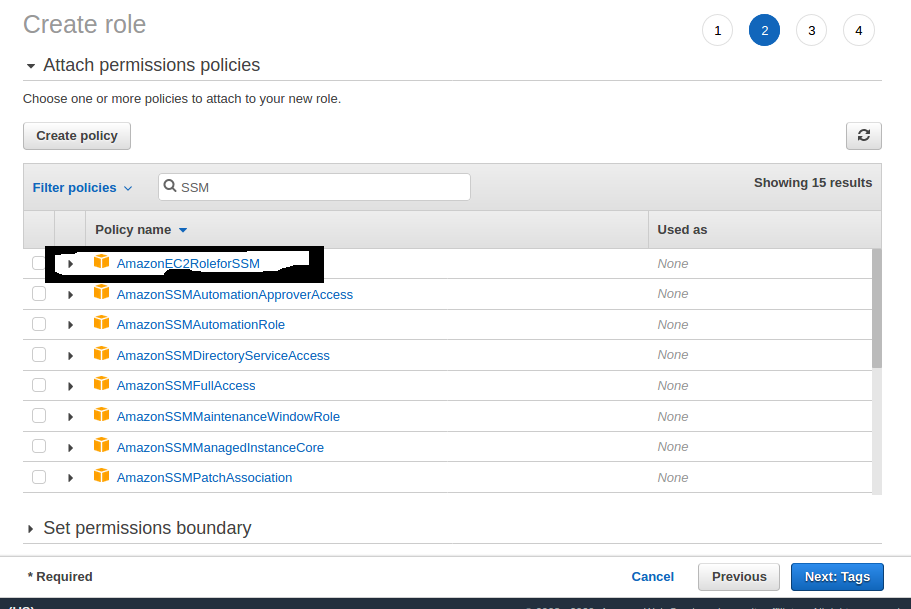Click the AmazonEC2RoleforSSM policy box icon

tap(102, 261)
